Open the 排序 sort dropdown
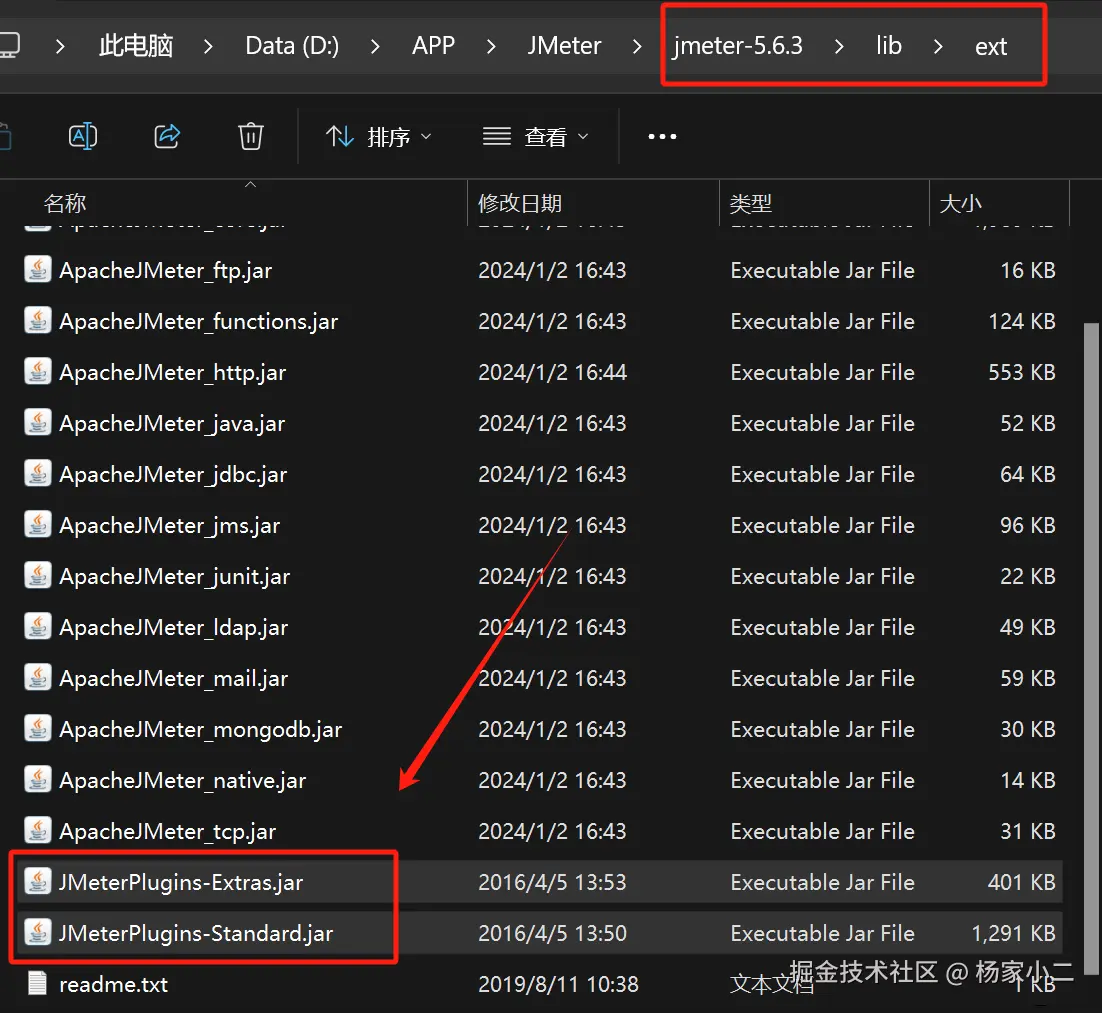This screenshot has height=1013, width=1102. pyautogui.click(x=379, y=136)
